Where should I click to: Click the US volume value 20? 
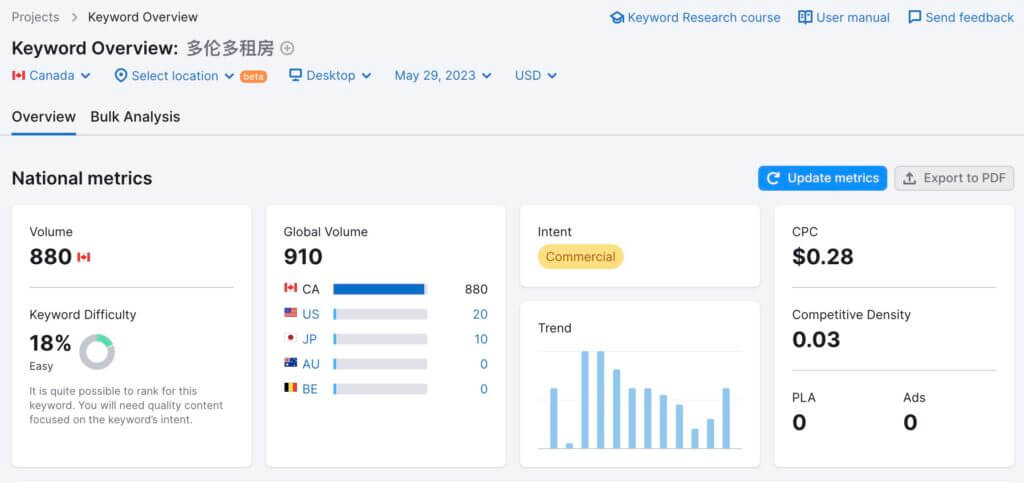(x=480, y=314)
